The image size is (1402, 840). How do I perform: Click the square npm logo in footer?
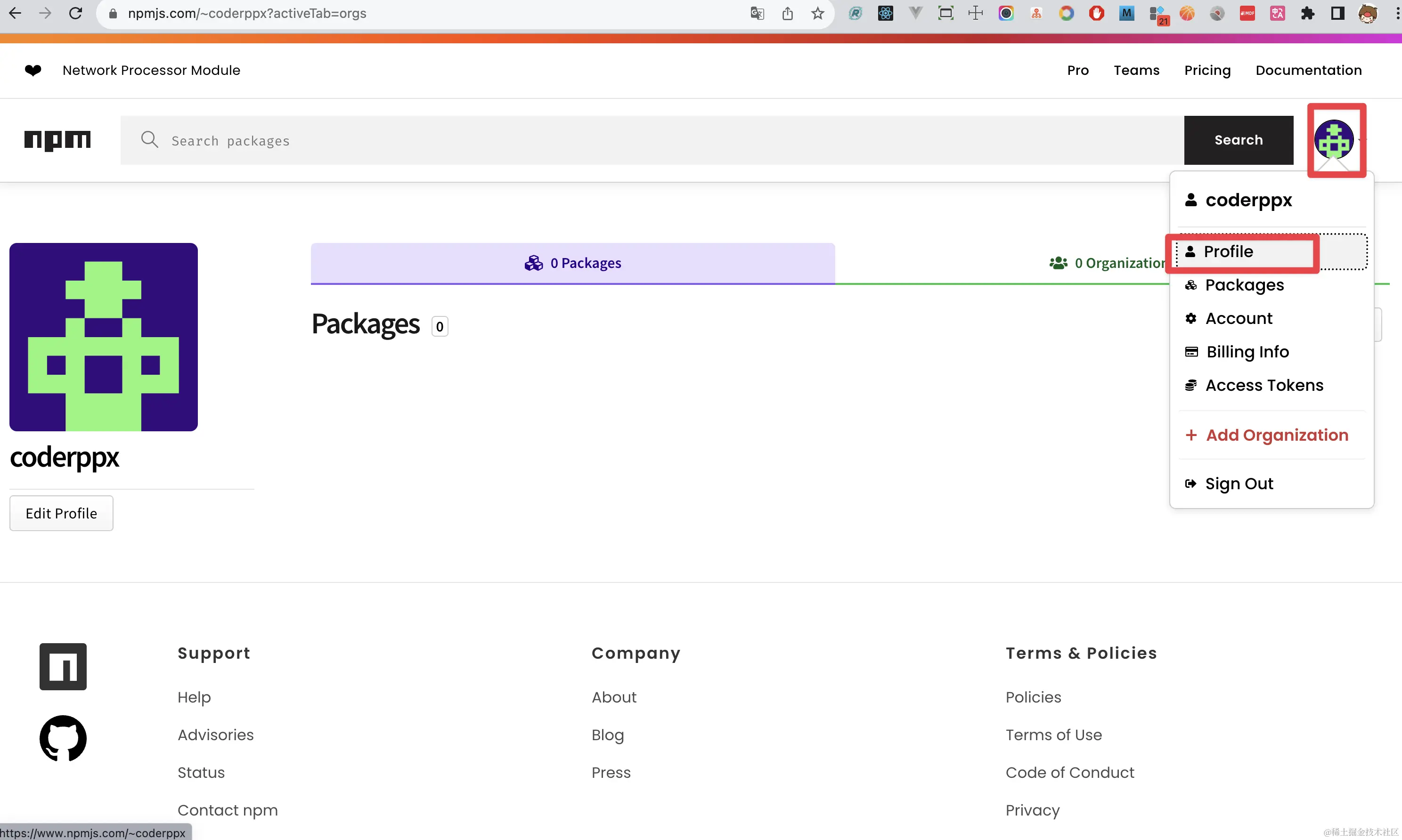pyautogui.click(x=63, y=666)
